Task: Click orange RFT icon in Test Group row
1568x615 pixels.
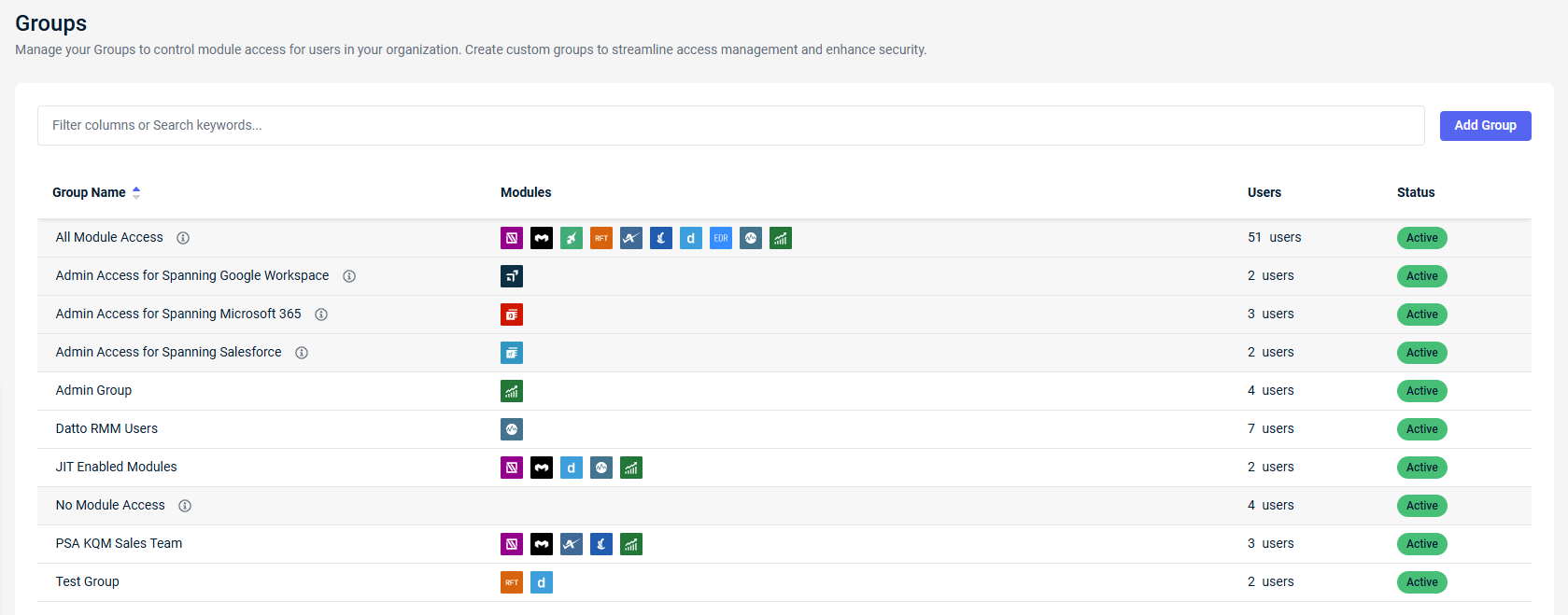Action: point(512,582)
